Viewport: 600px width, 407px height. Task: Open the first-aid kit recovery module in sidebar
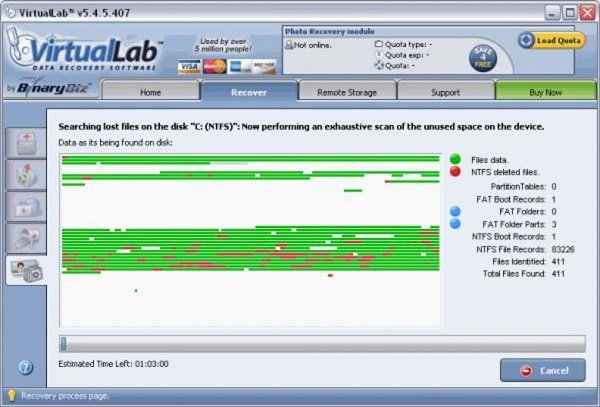(x=26, y=143)
